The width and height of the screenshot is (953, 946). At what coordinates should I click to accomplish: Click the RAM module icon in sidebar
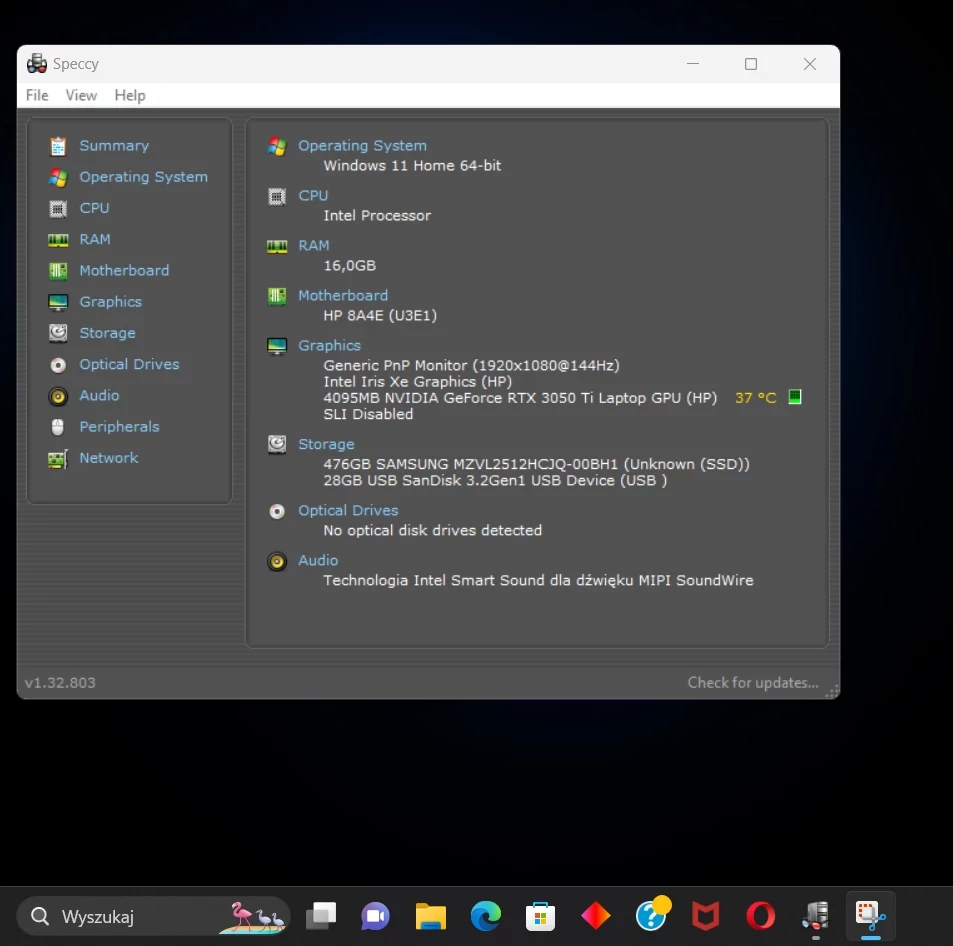point(58,240)
